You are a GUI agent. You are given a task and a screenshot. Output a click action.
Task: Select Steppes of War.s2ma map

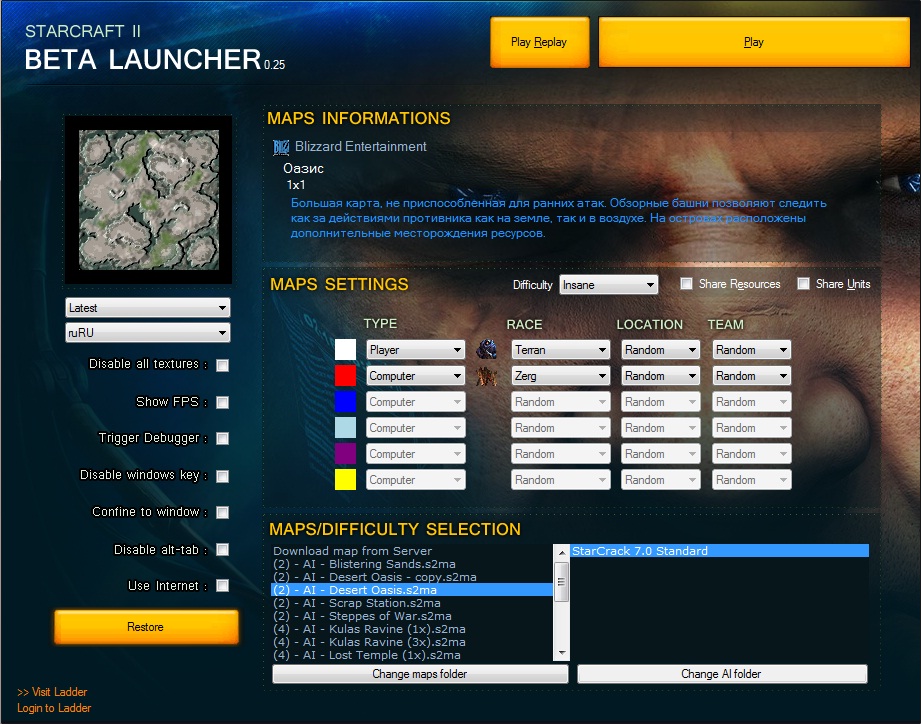click(412, 616)
